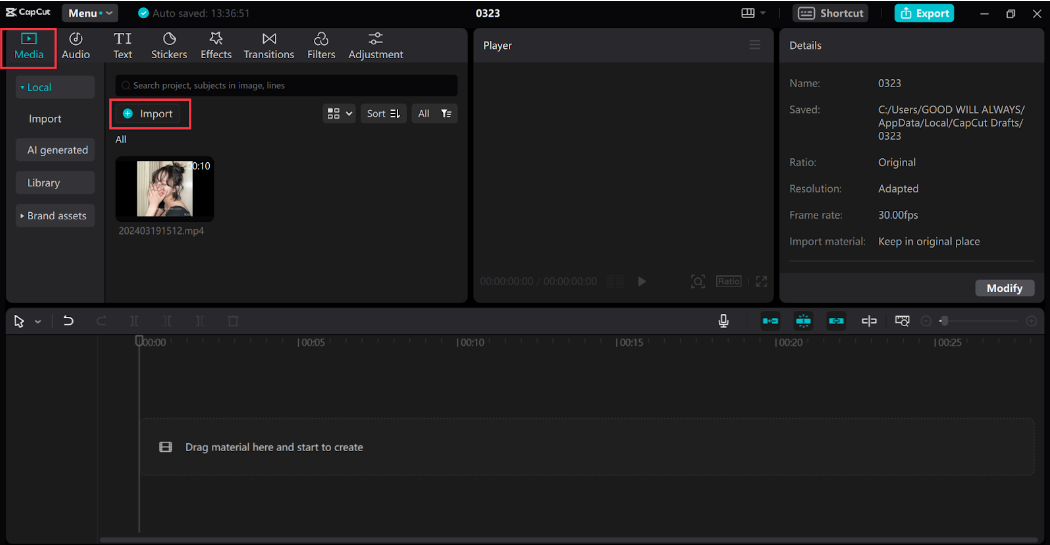Play the preview in Player

click(642, 281)
